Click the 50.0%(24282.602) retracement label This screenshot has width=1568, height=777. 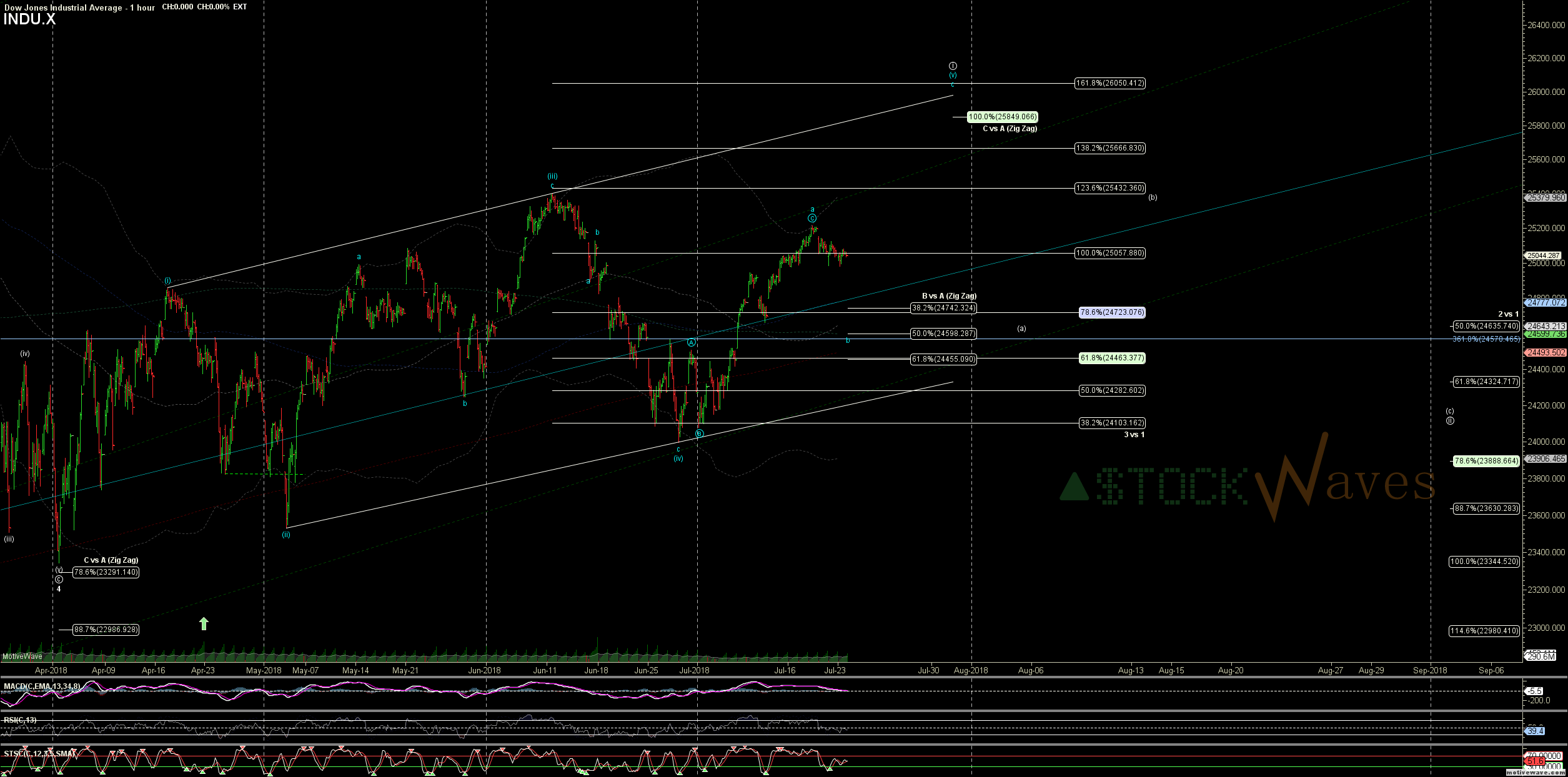[x=1113, y=390]
